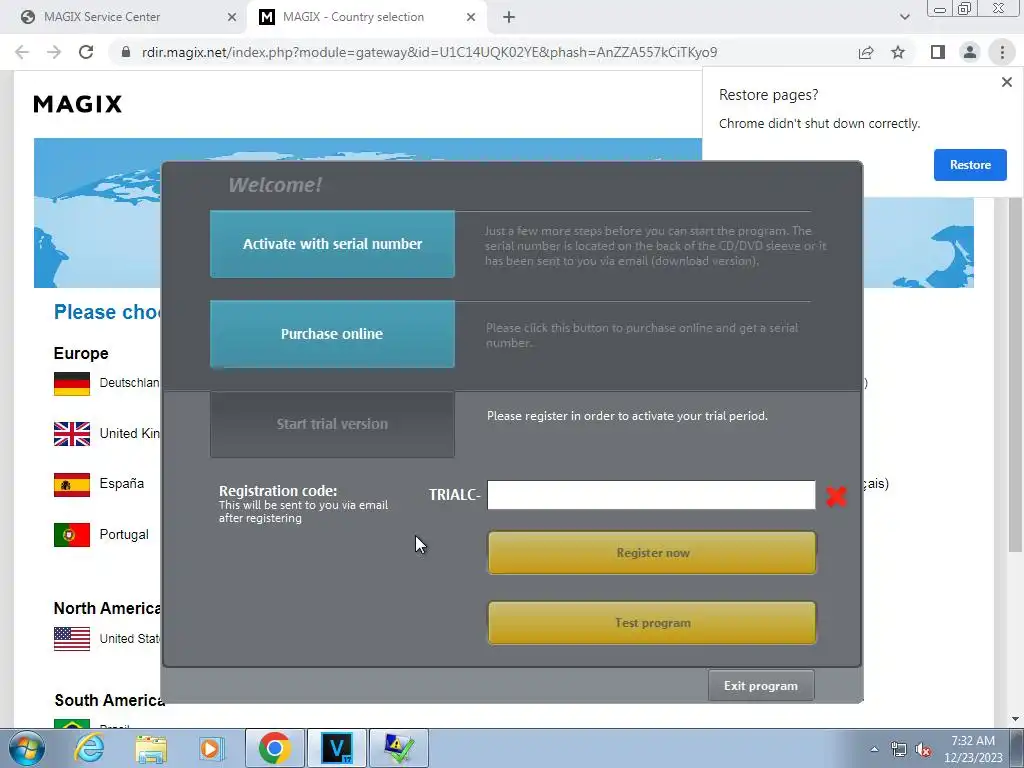Launch Internet Explorer from taskbar
1024x768 pixels.
click(x=89, y=748)
